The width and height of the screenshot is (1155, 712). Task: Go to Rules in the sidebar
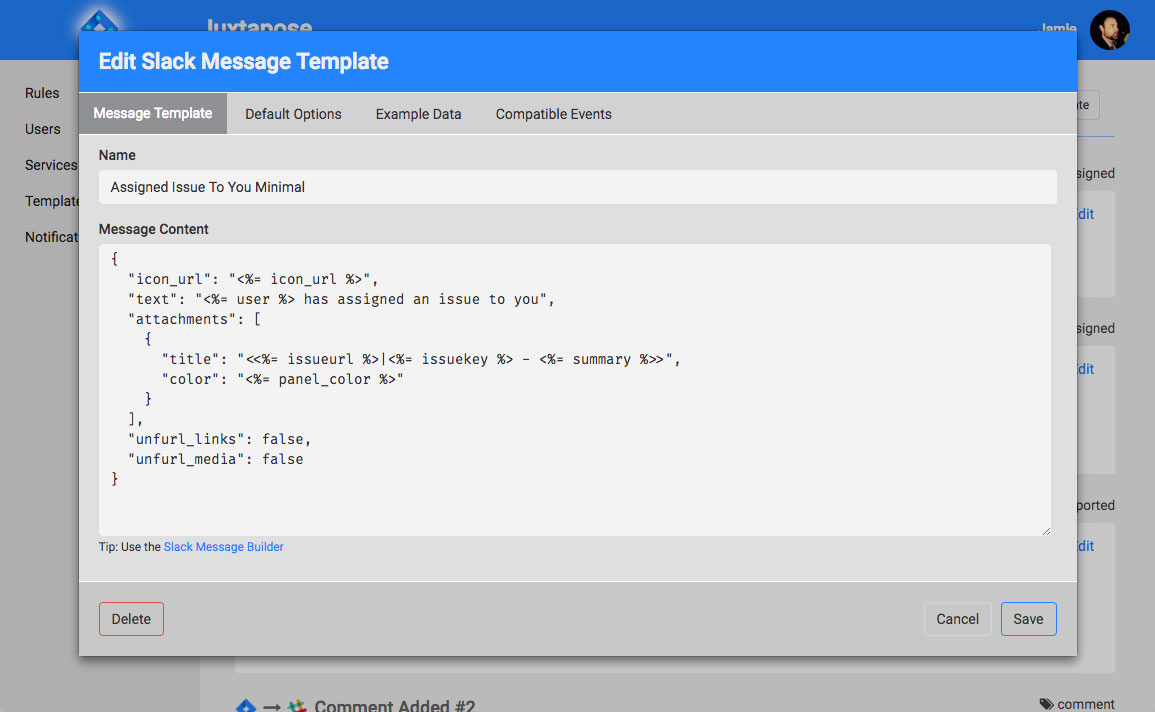coord(42,94)
